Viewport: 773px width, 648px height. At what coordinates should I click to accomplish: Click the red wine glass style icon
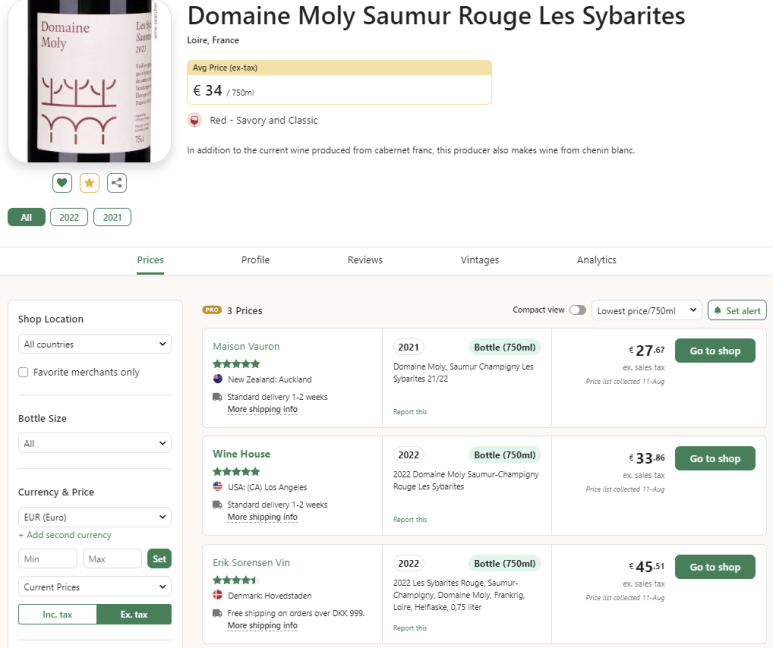195,120
